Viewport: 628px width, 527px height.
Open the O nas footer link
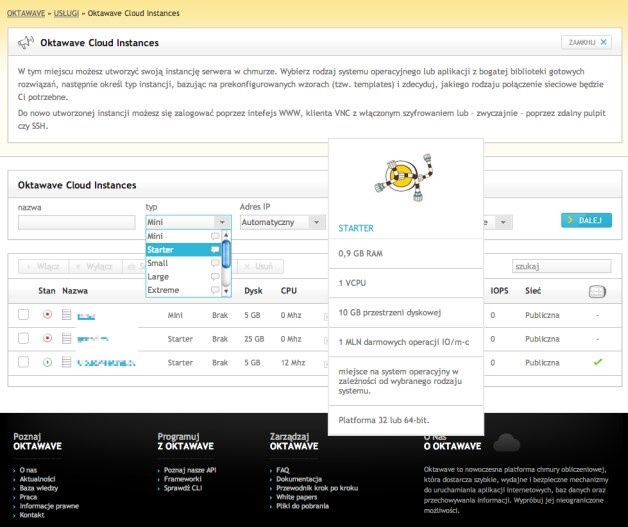28,470
